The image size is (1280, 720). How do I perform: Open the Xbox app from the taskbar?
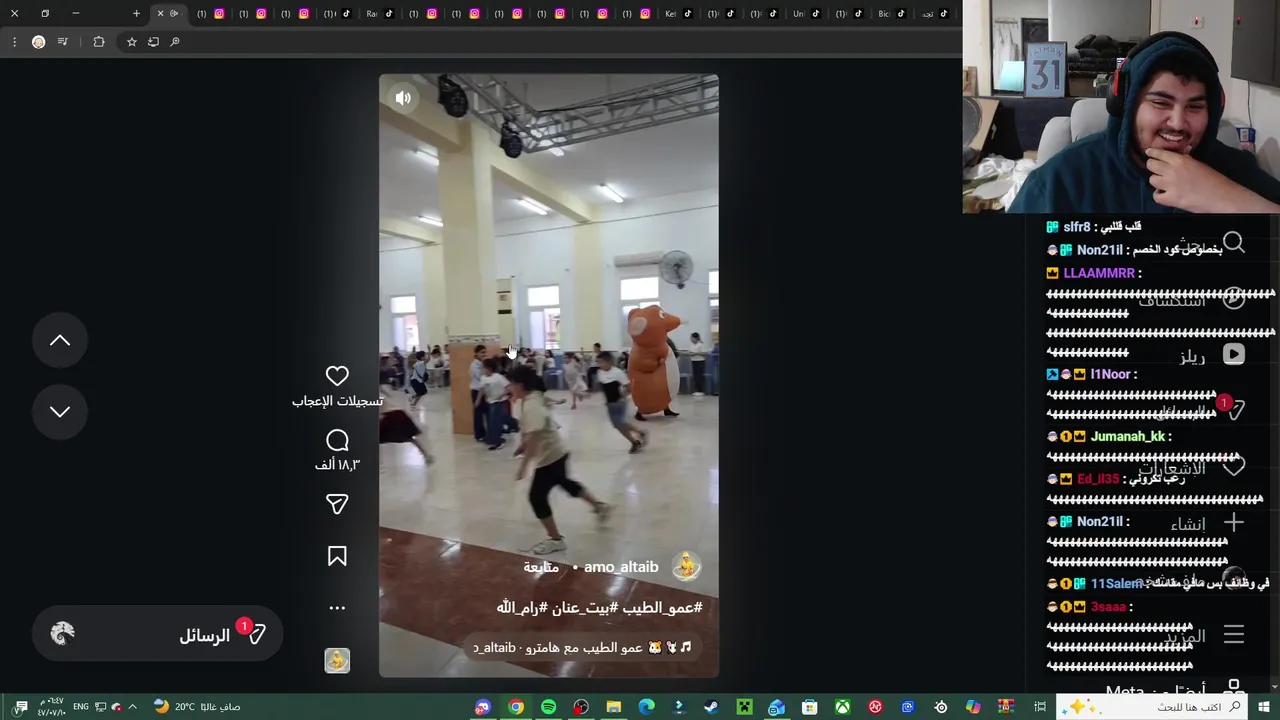point(843,707)
